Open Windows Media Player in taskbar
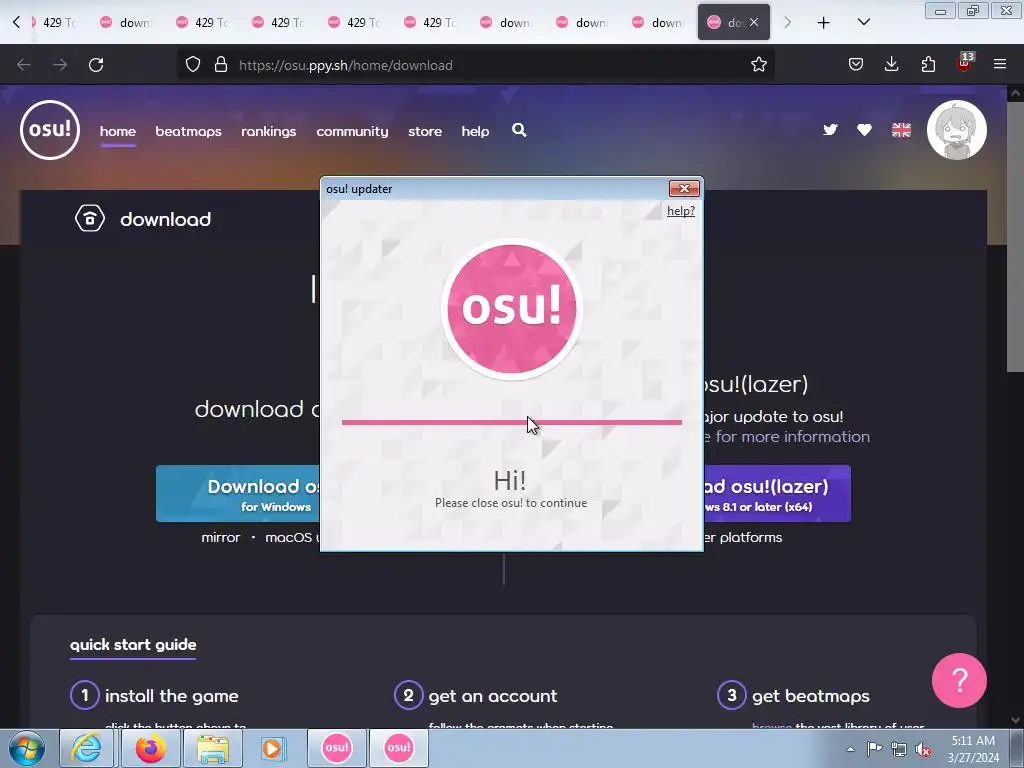The image size is (1024, 768). coord(272,748)
